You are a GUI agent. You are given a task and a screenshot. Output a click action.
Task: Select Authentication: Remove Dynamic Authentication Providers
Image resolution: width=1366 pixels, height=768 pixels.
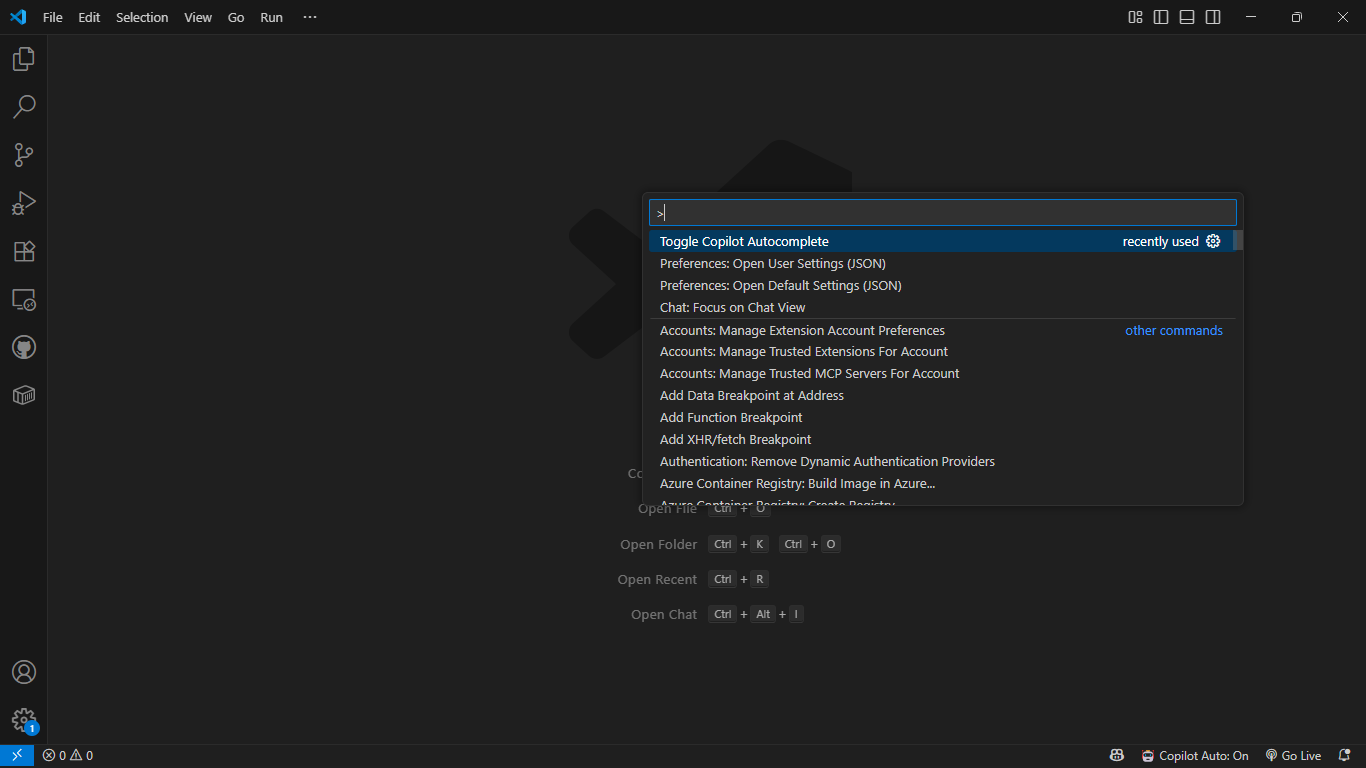(940, 461)
